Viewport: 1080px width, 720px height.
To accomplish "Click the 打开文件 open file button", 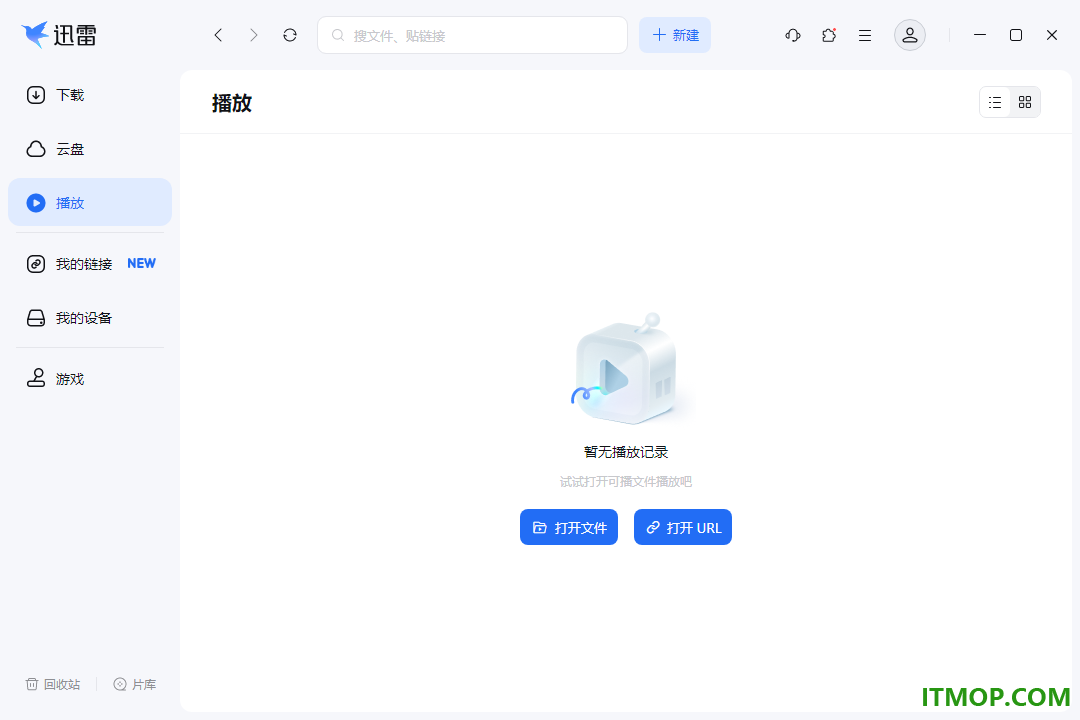I will click(569, 527).
